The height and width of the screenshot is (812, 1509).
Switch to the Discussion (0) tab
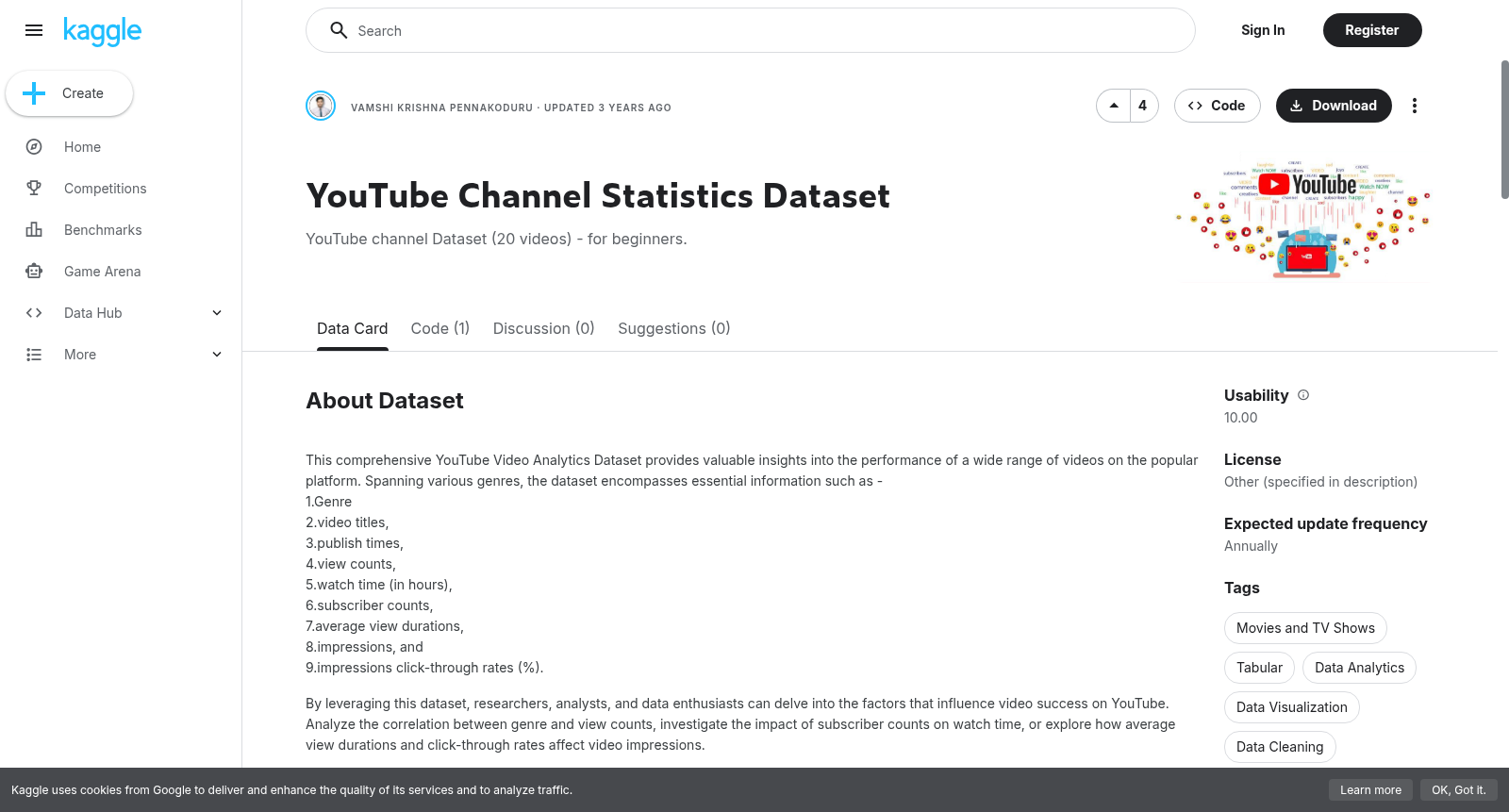544,328
